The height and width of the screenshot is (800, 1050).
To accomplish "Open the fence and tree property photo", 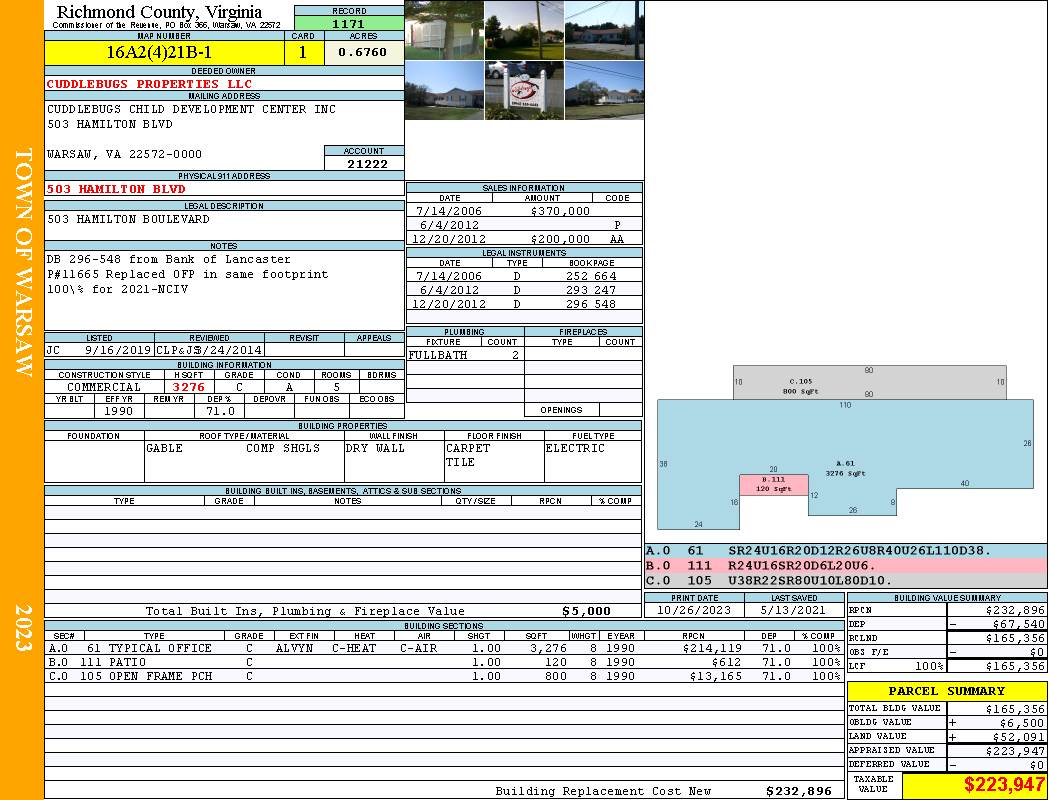I will tap(445, 30).
